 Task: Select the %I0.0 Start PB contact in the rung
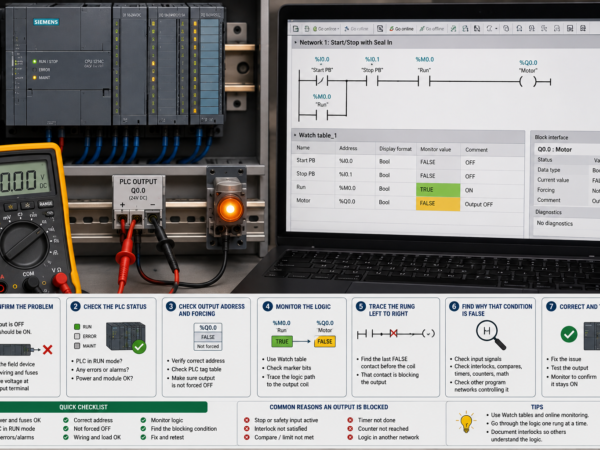pyautogui.click(x=322, y=81)
